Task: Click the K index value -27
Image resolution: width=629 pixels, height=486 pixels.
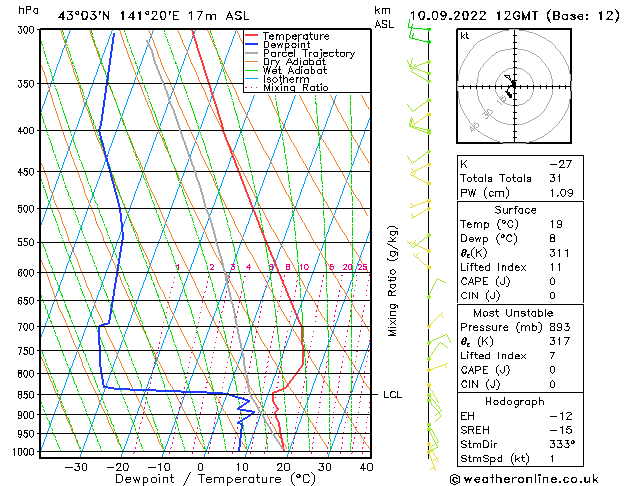Action: click(x=560, y=164)
